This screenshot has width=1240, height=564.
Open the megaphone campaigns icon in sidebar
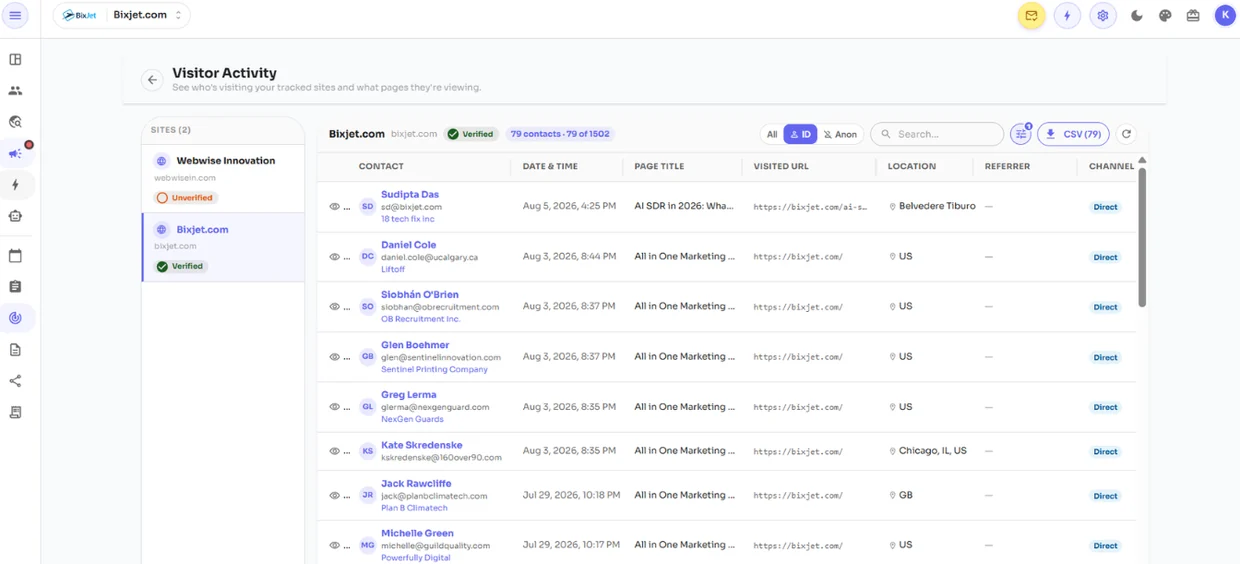(x=15, y=154)
